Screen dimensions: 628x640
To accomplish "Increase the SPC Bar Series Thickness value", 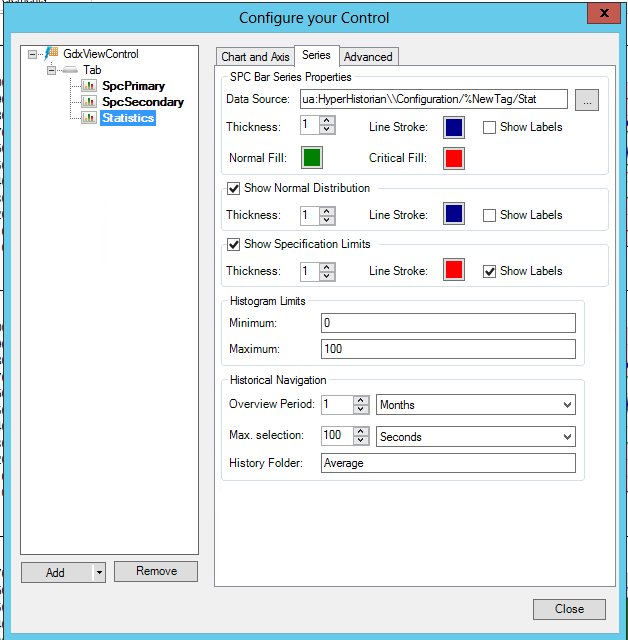I will click(328, 122).
